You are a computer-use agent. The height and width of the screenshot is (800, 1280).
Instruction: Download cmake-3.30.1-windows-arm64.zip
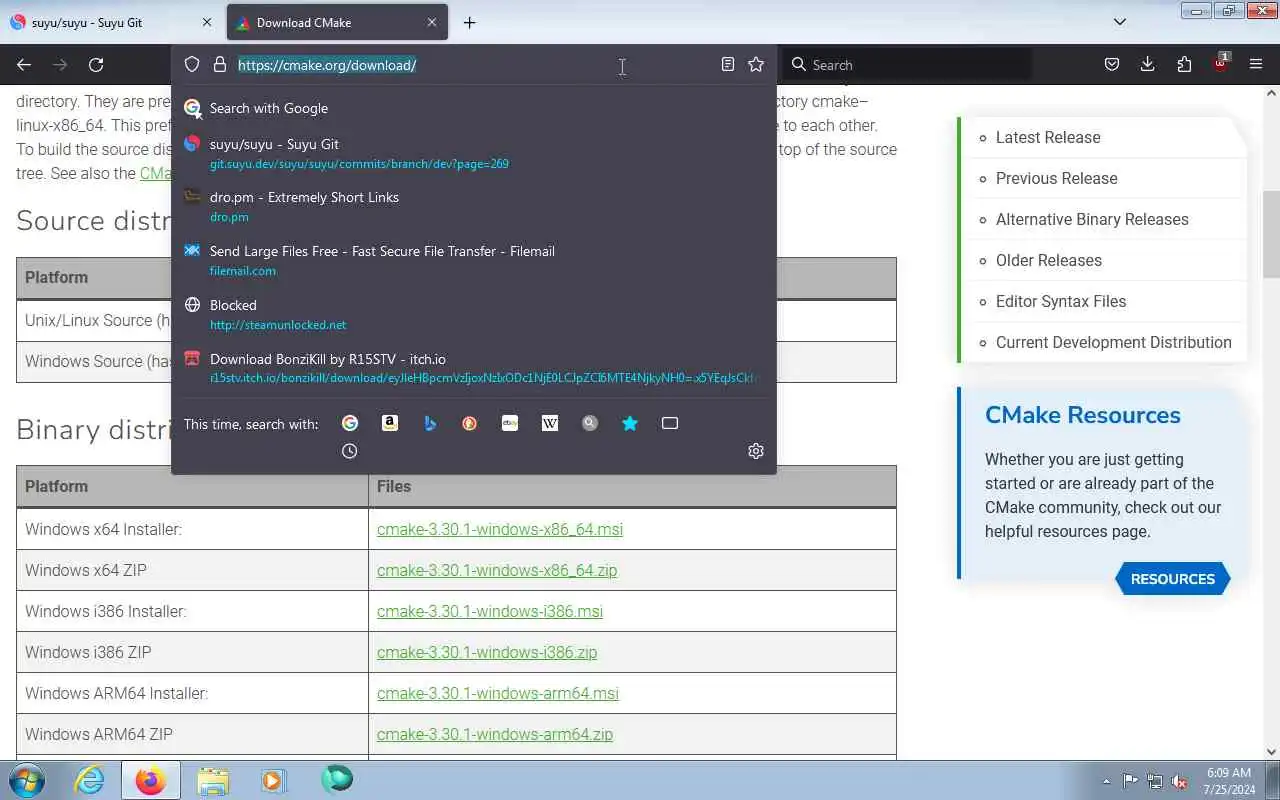coord(495,734)
